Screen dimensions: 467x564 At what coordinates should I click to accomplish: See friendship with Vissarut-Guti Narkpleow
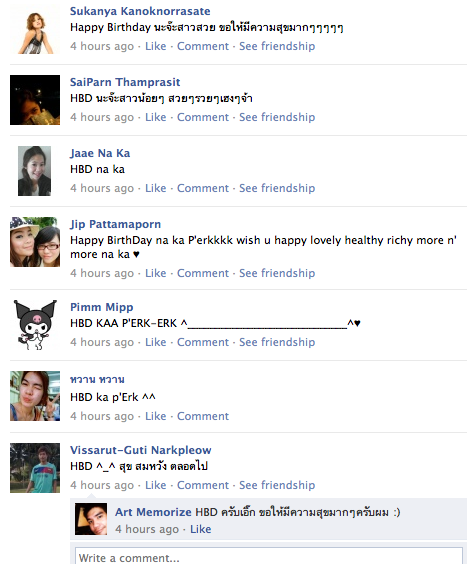point(277,485)
